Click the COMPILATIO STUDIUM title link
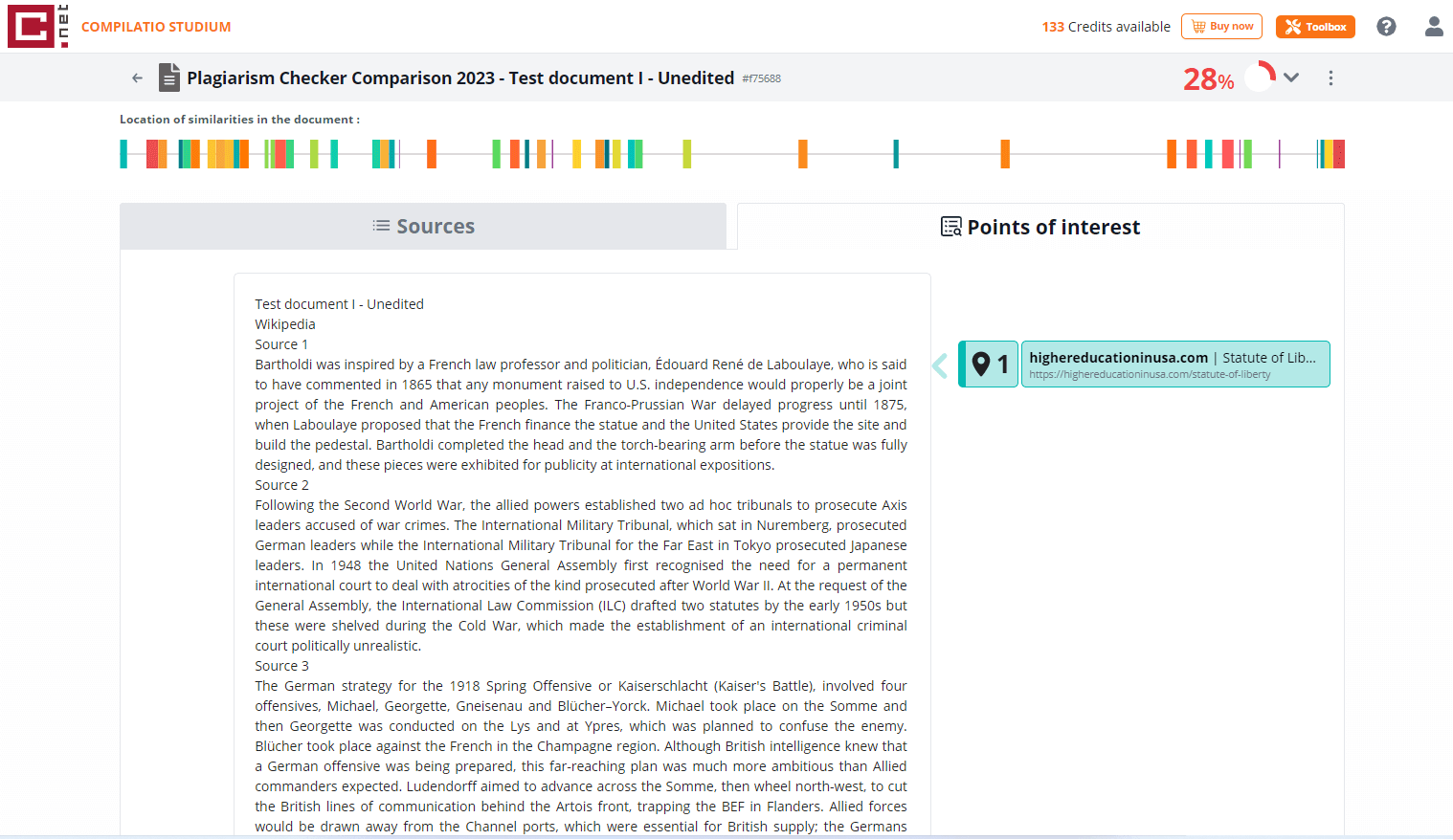 (x=156, y=27)
